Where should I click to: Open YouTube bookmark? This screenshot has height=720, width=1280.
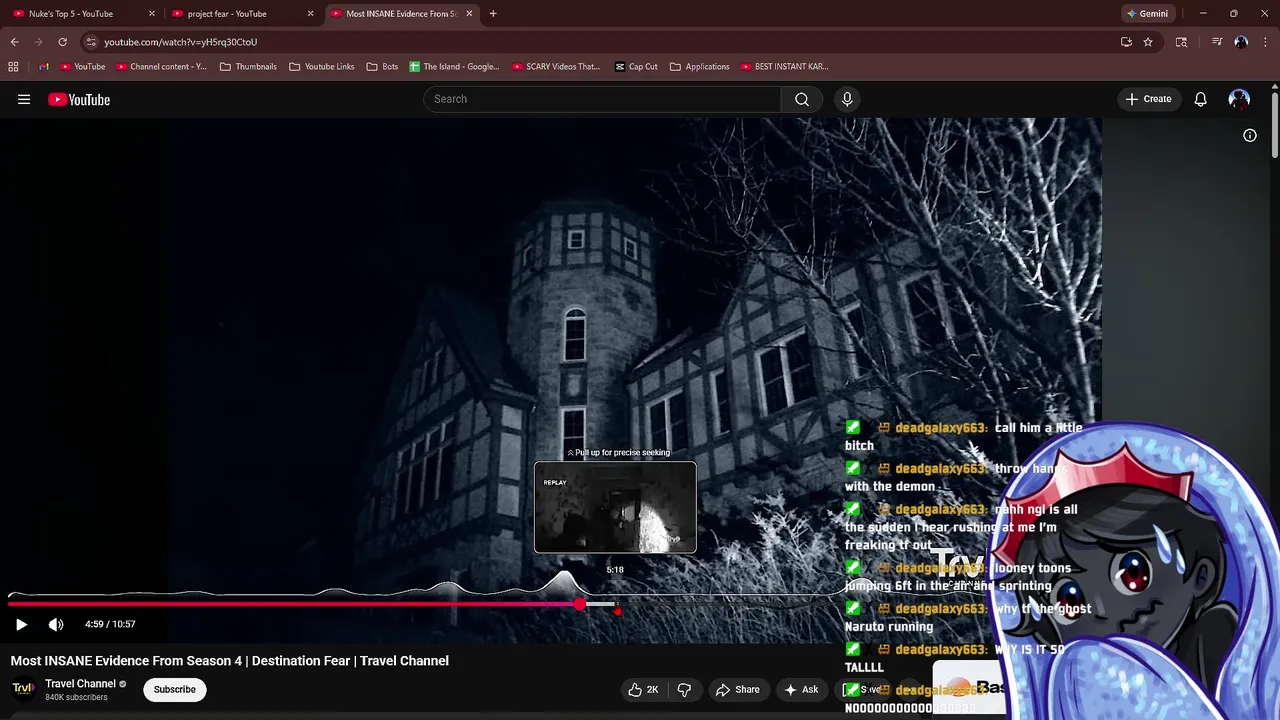tap(82, 67)
